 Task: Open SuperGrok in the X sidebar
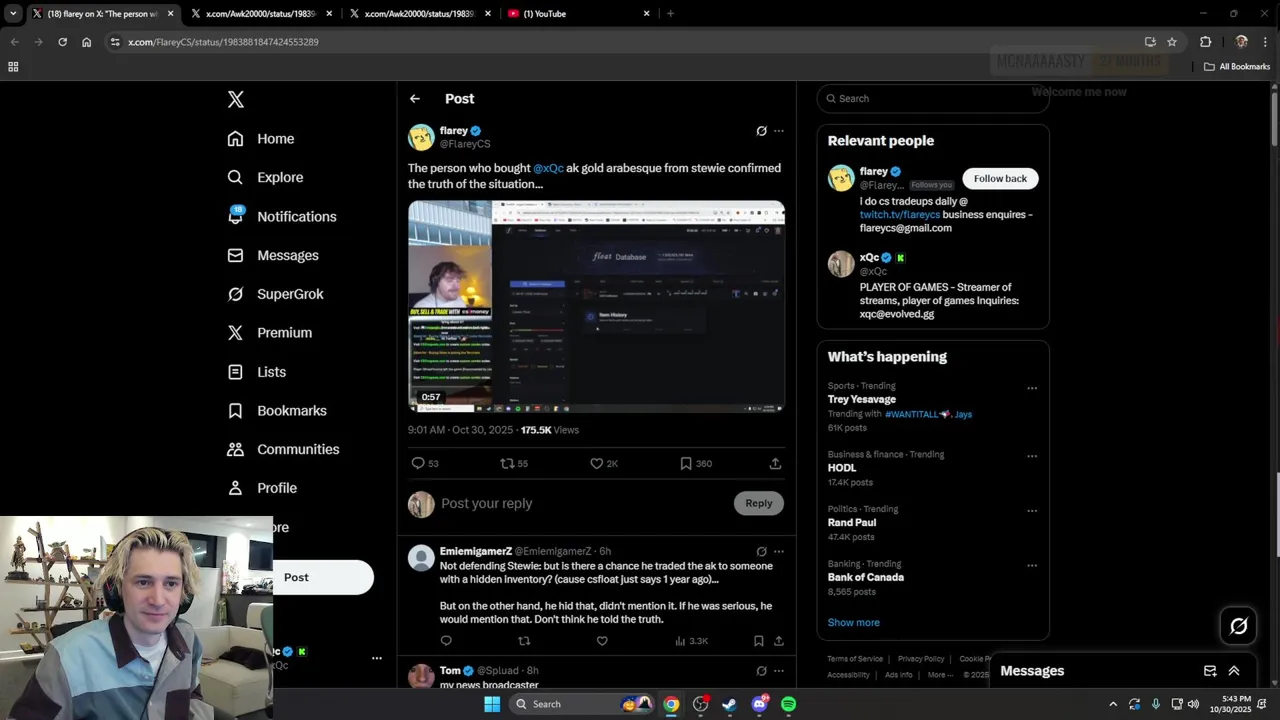tap(275, 294)
